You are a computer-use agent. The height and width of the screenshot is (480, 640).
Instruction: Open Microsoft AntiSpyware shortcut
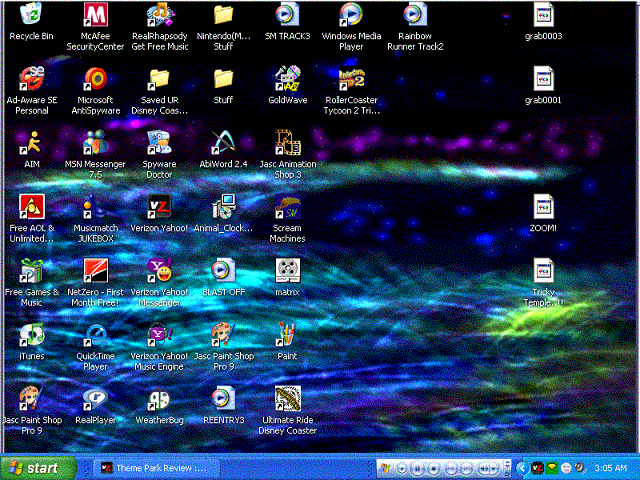click(x=96, y=91)
